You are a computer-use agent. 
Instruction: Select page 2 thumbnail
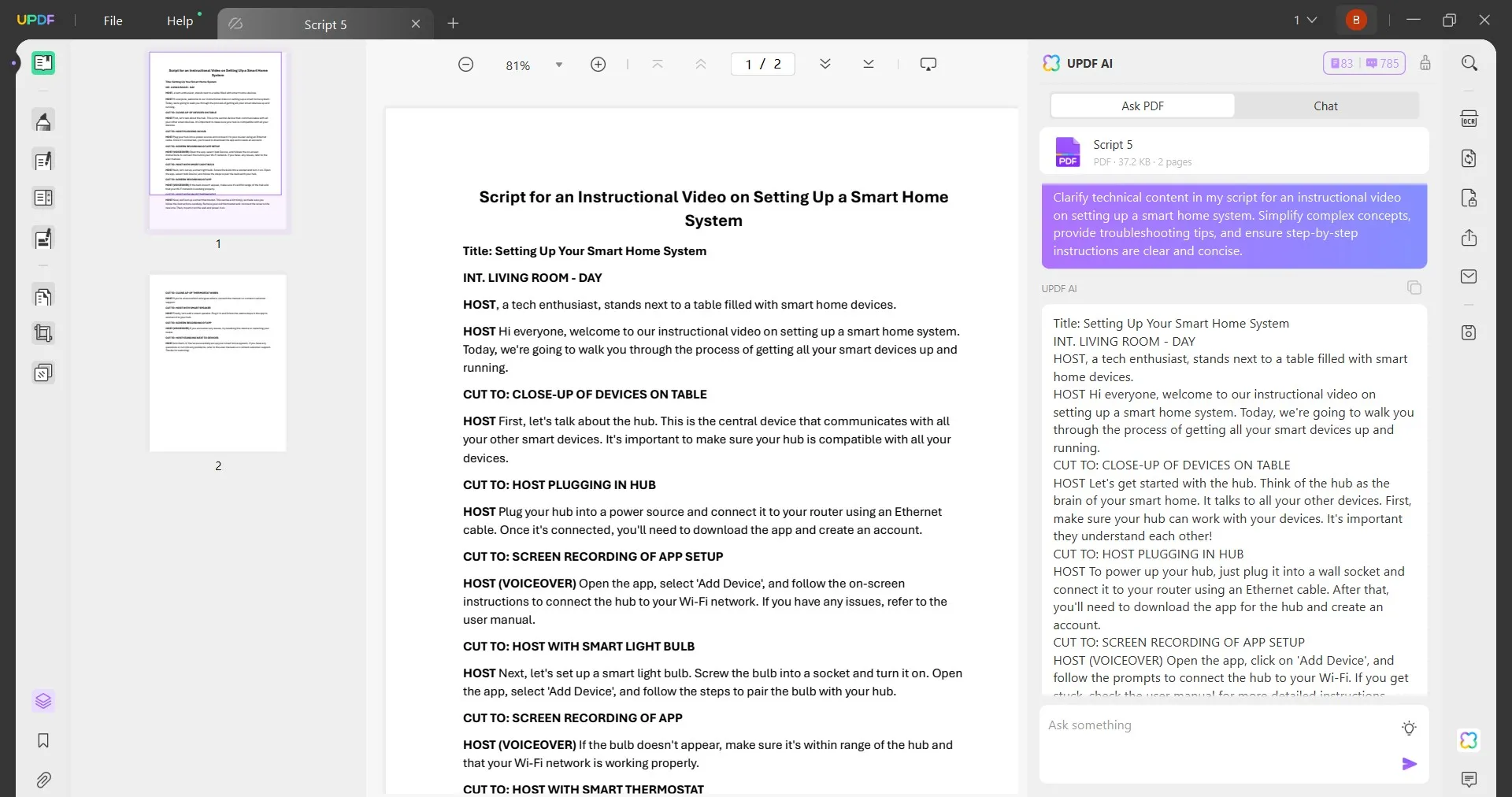tap(218, 363)
